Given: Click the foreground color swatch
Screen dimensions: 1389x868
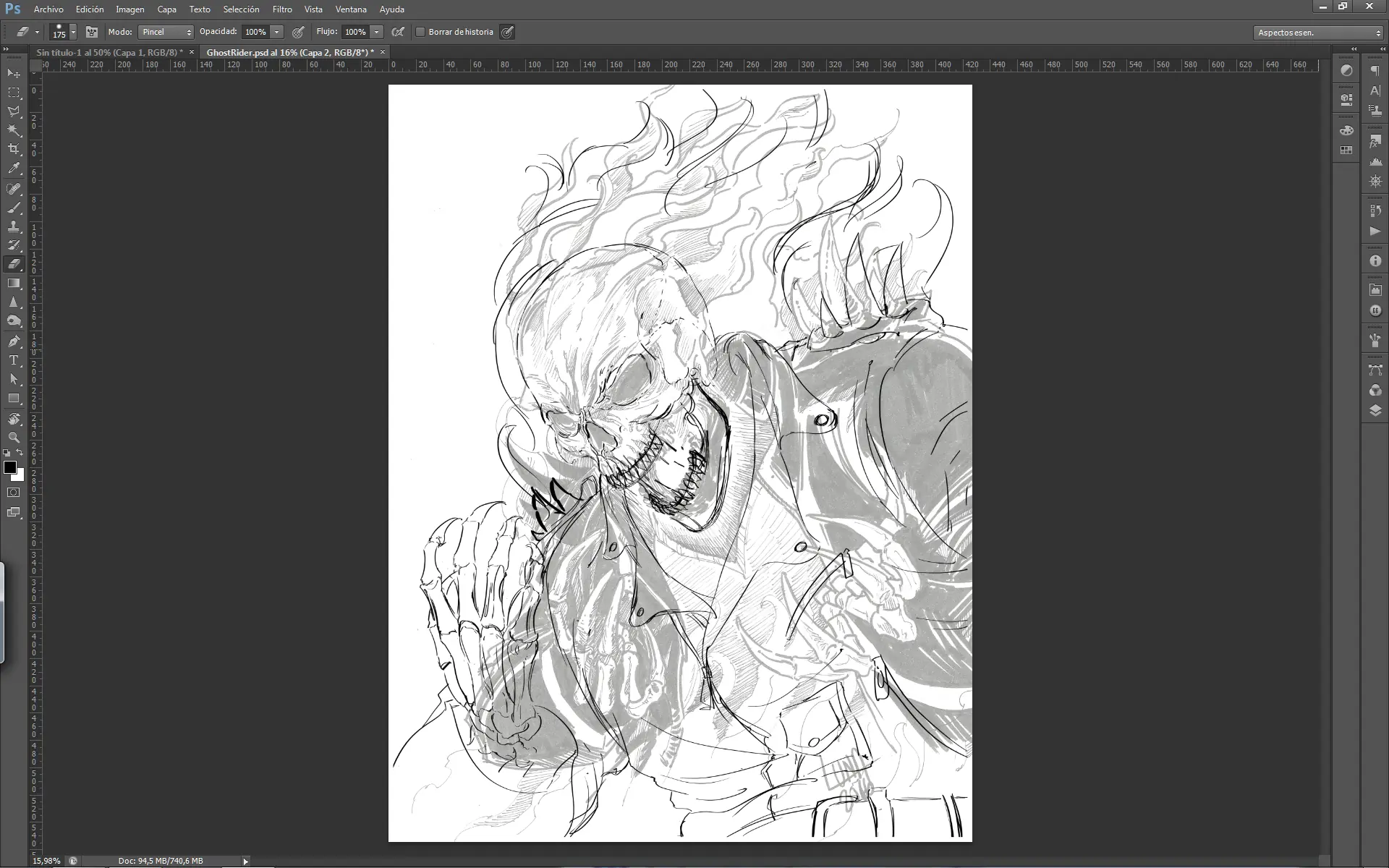Looking at the screenshot, I should point(10,467).
